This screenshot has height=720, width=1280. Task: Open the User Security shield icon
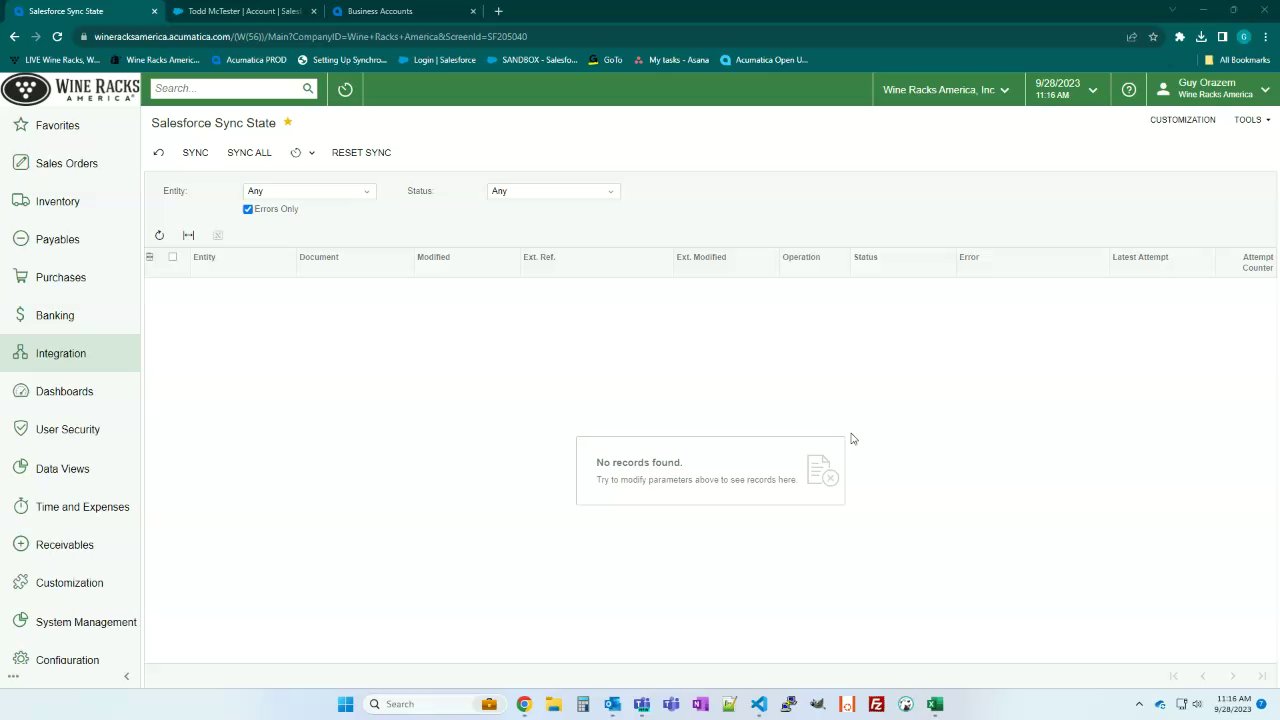[x=21, y=429]
